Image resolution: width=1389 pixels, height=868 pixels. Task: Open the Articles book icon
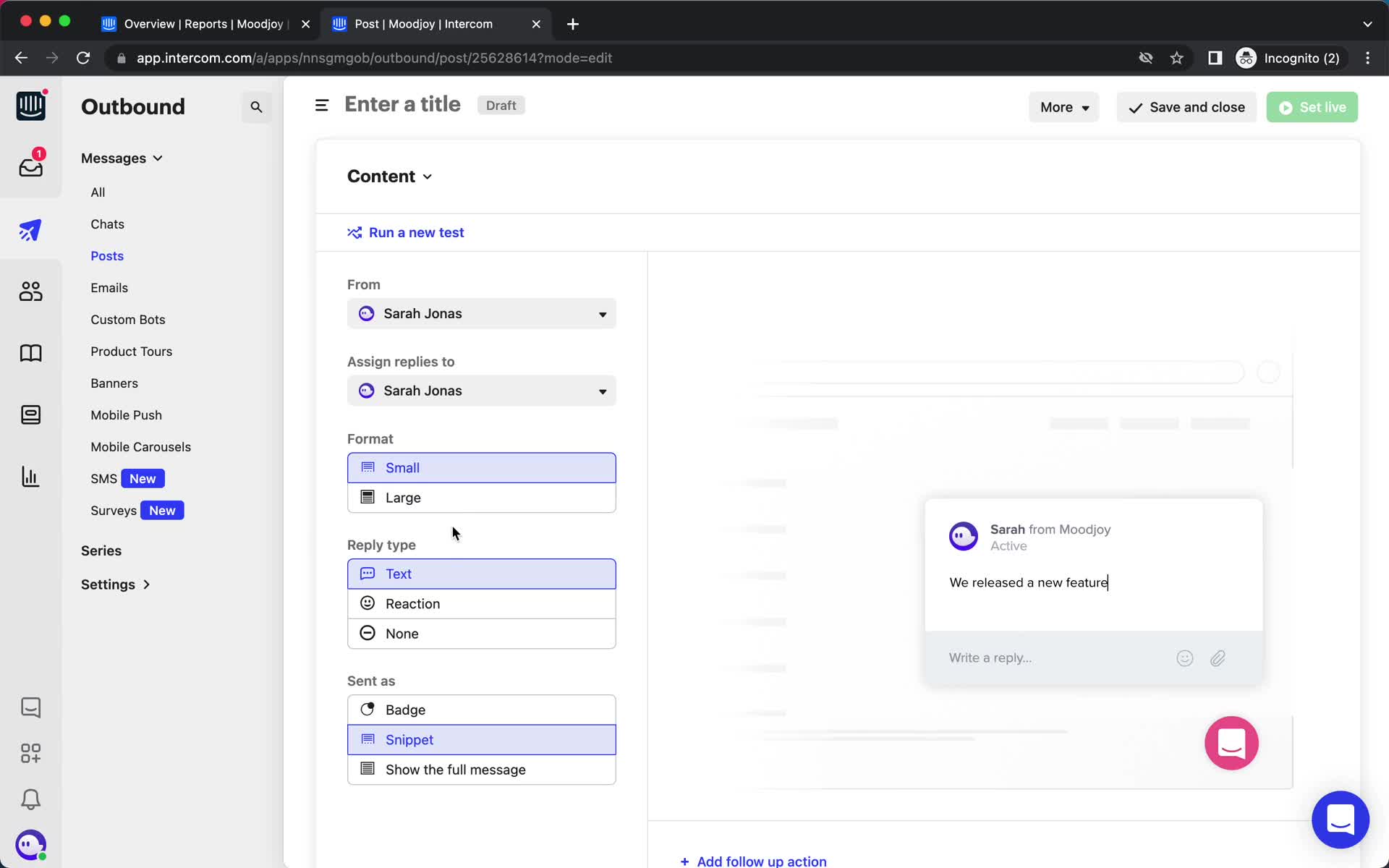pyautogui.click(x=30, y=353)
